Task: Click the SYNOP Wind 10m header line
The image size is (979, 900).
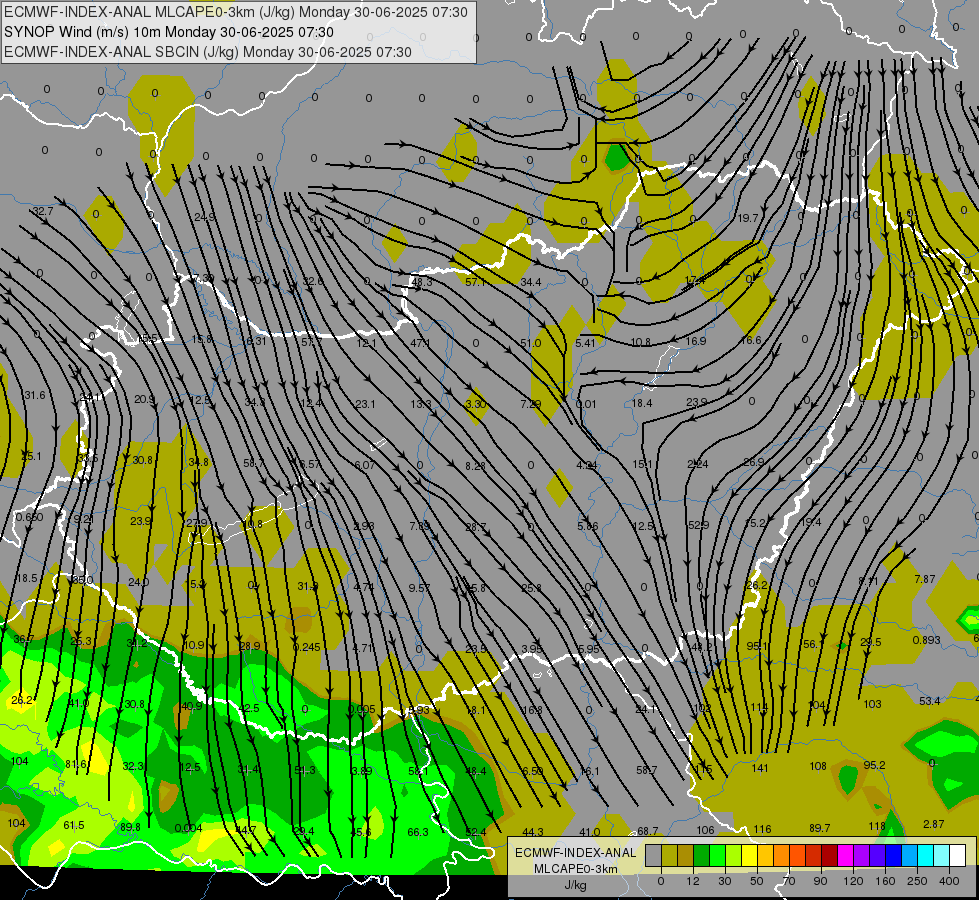Action: coord(169,32)
